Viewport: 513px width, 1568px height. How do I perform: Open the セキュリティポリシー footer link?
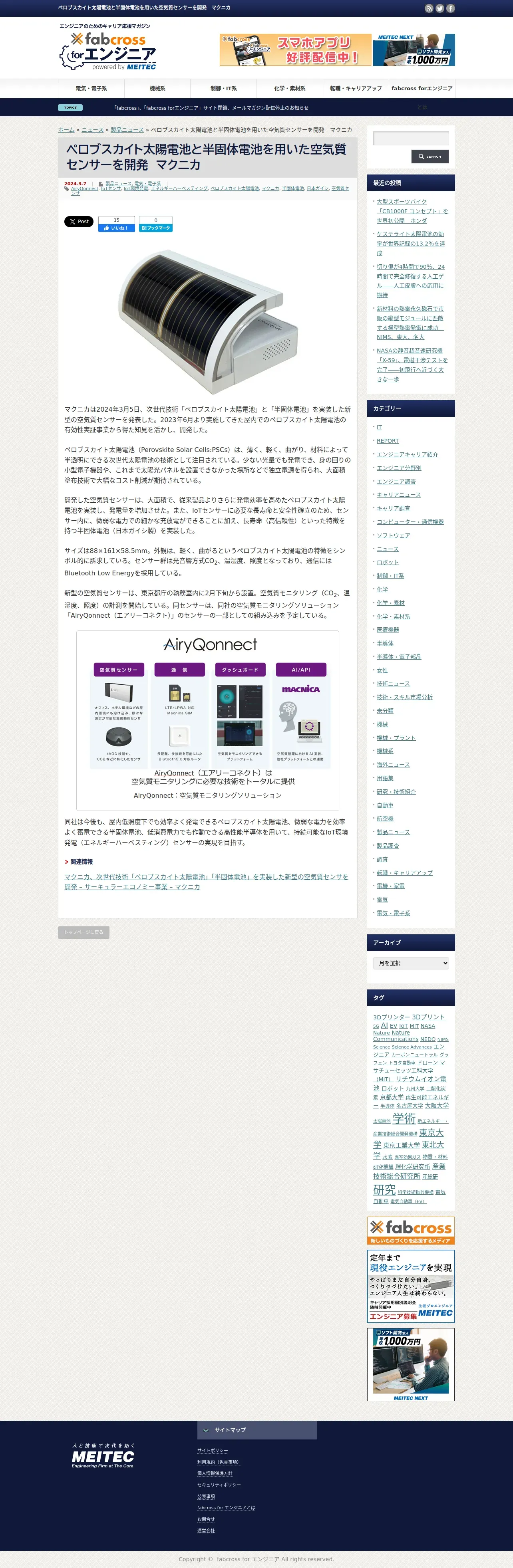coord(219,1485)
